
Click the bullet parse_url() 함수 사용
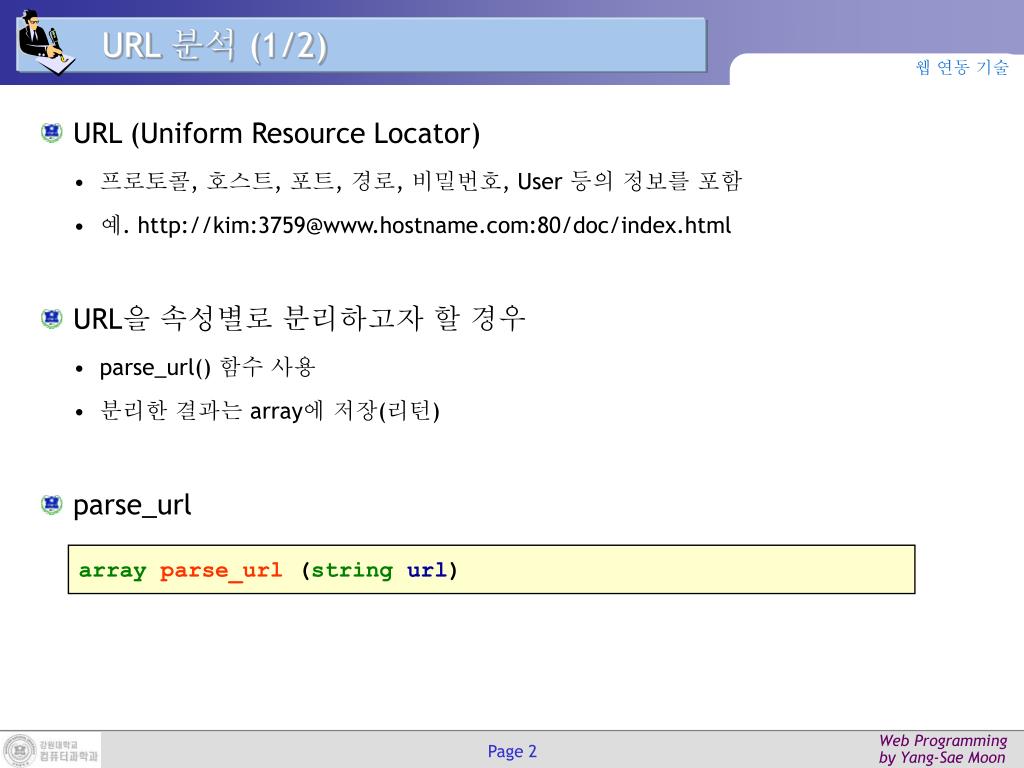pyautogui.click(x=207, y=367)
